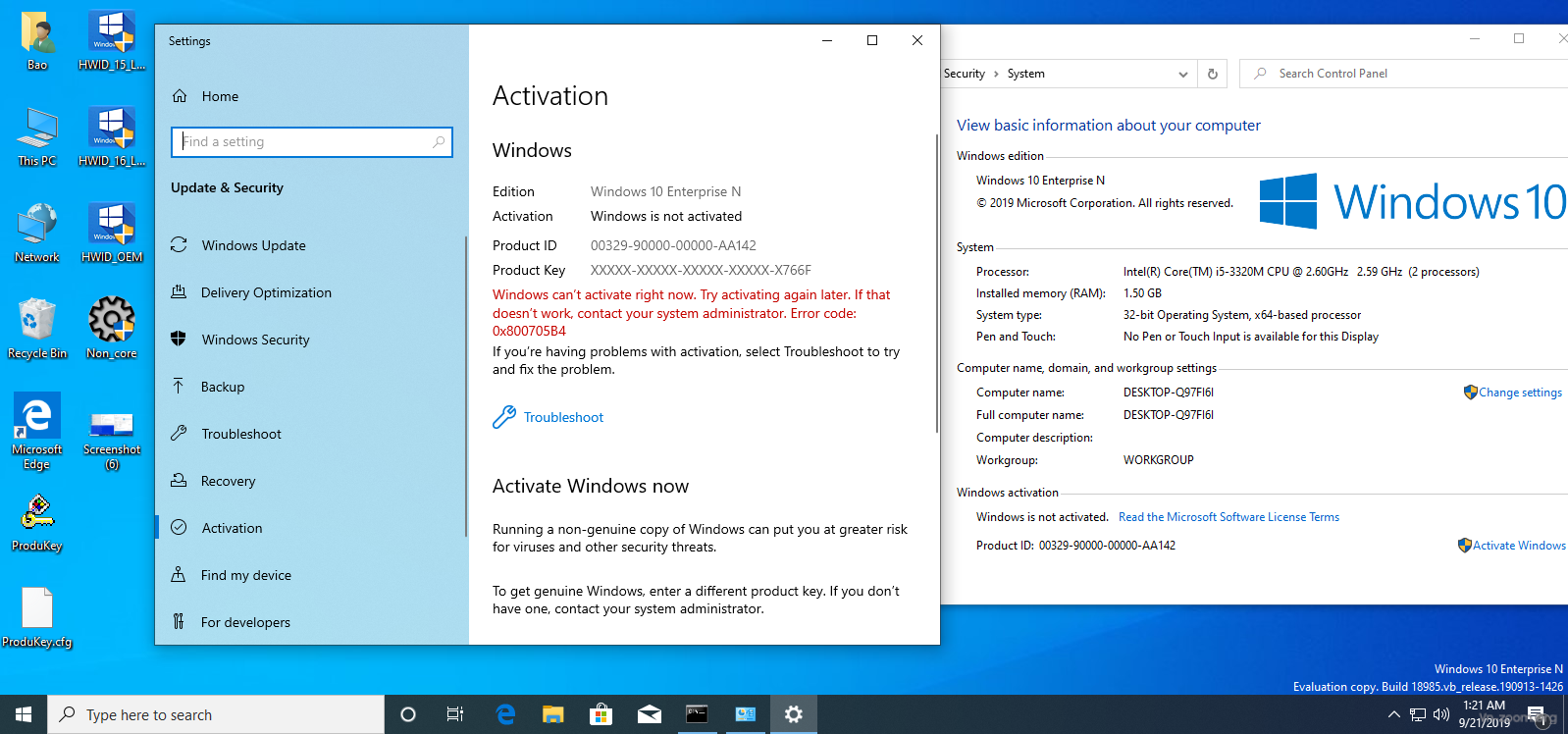The width and height of the screenshot is (1568, 734).
Task: Open the Network desktop icon
Action: point(37,233)
